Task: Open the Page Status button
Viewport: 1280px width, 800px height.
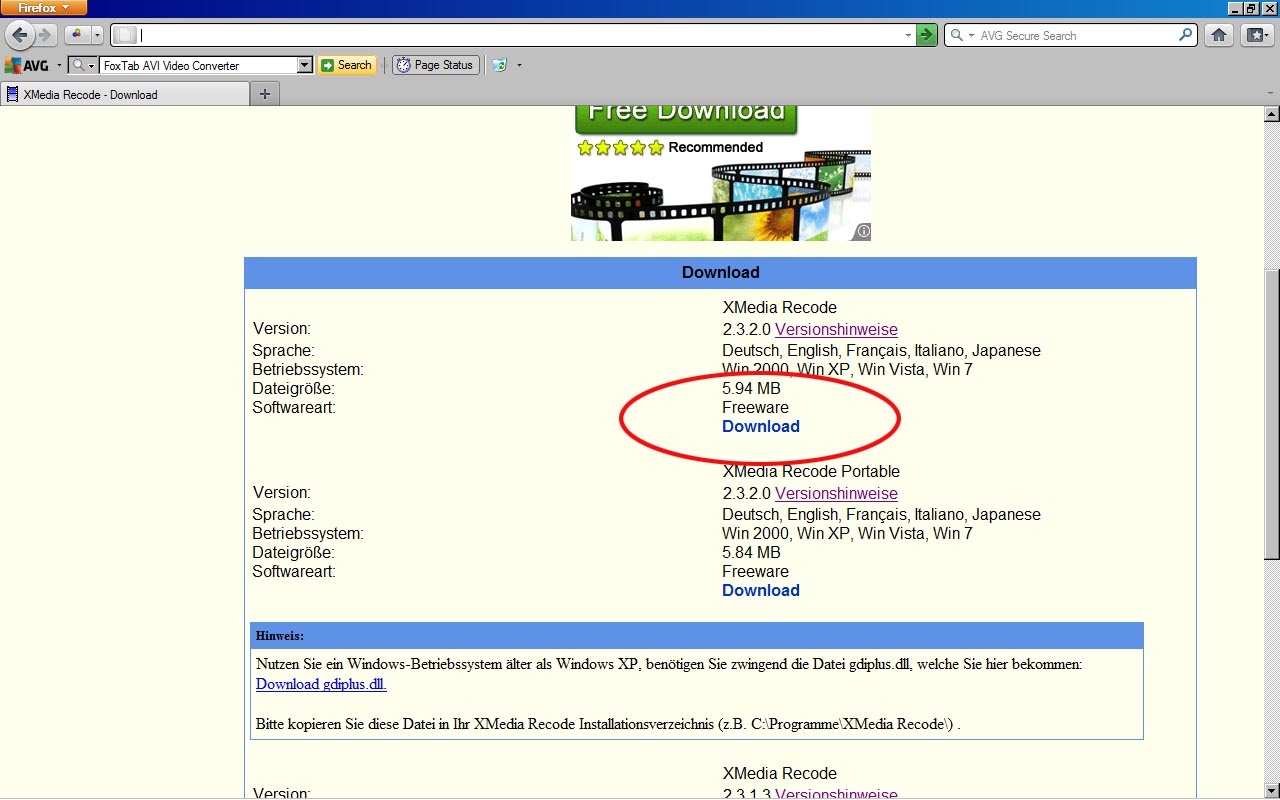Action: point(435,65)
